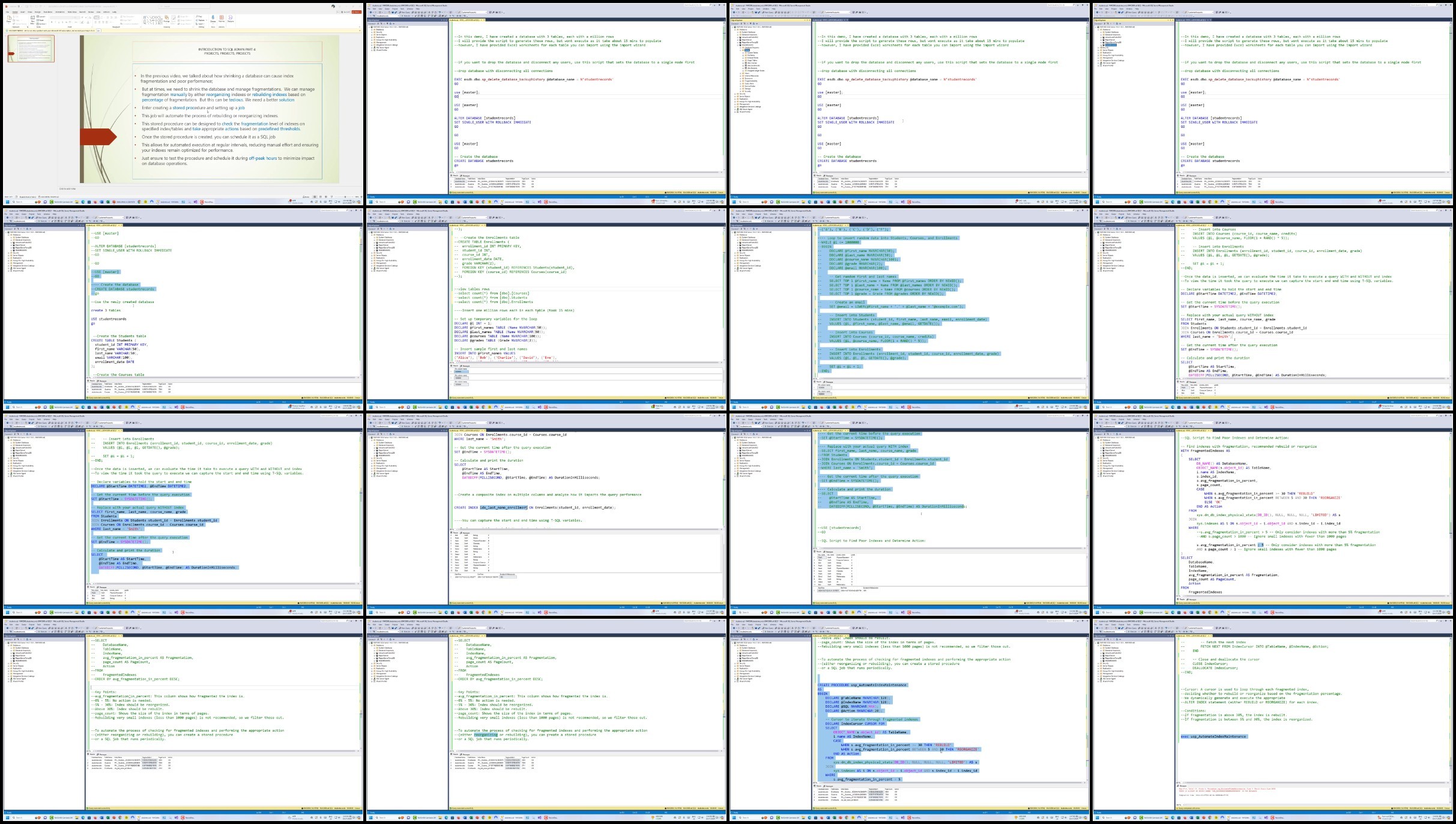Switch to Normal view from PowerPoint's status bar
Image resolution: width=1456 pixels, height=824 pixels.
pyautogui.click(x=315, y=197)
